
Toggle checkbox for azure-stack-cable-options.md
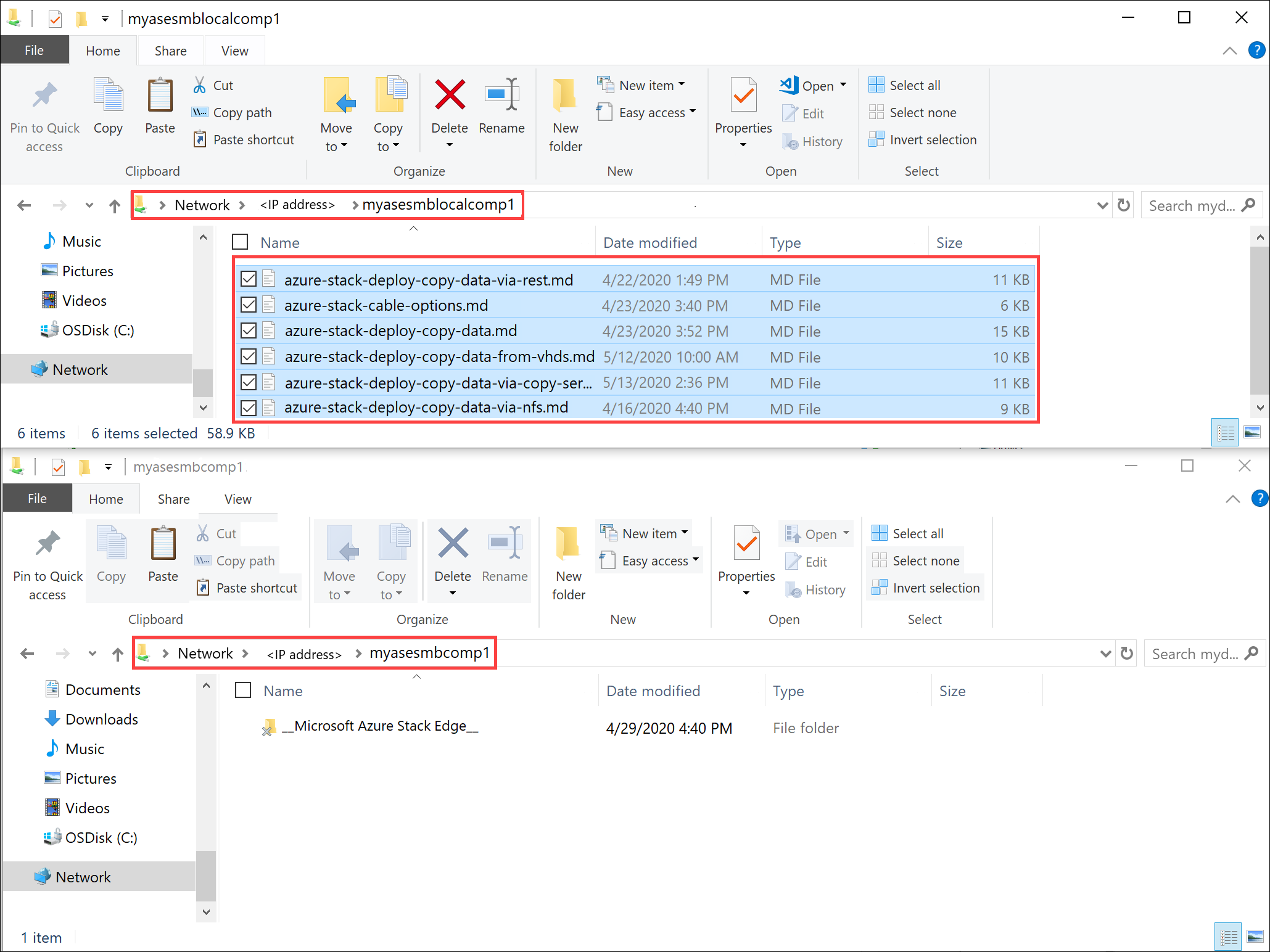[248, 305]
